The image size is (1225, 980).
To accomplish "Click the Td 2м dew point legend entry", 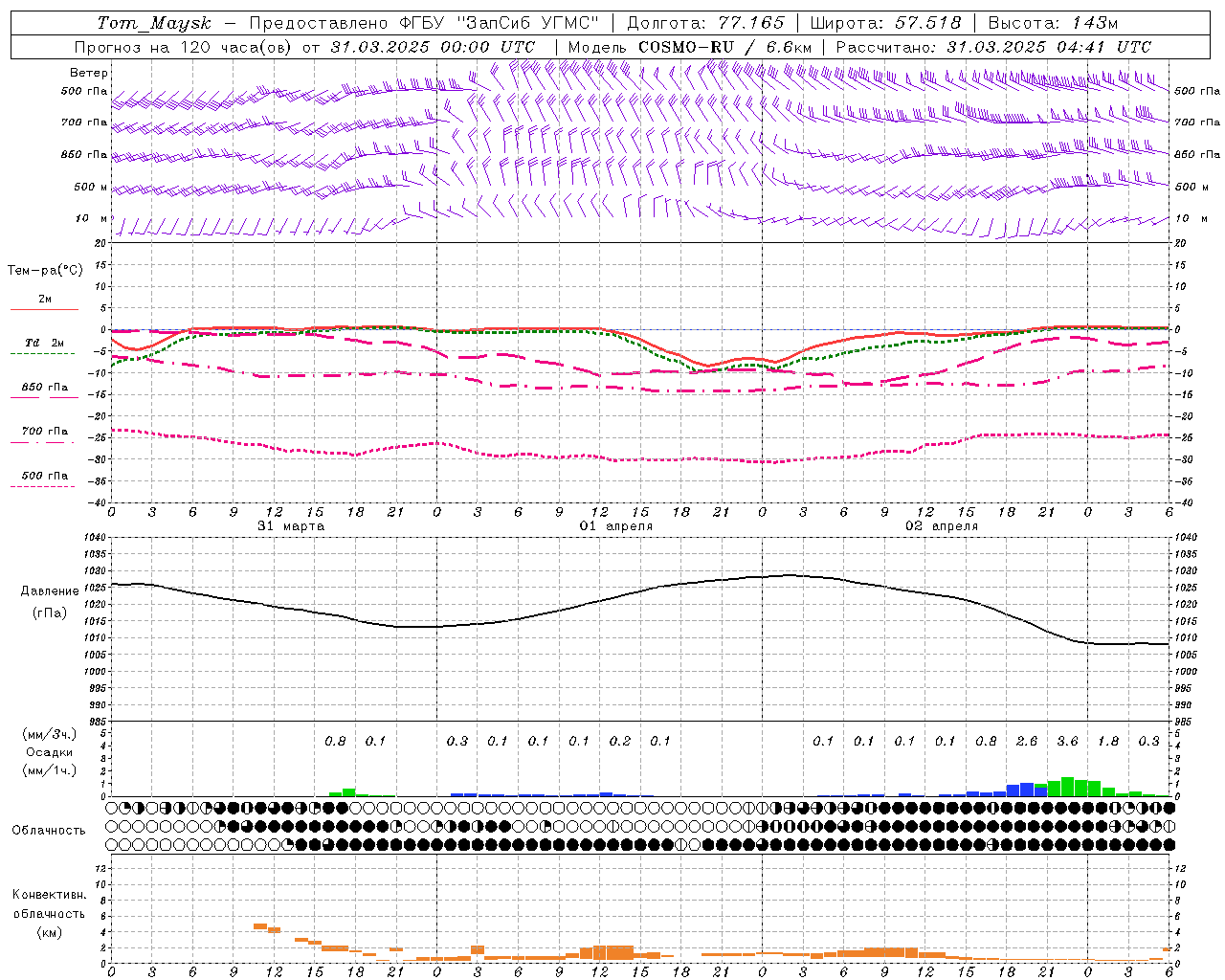I will coord(45,343).
